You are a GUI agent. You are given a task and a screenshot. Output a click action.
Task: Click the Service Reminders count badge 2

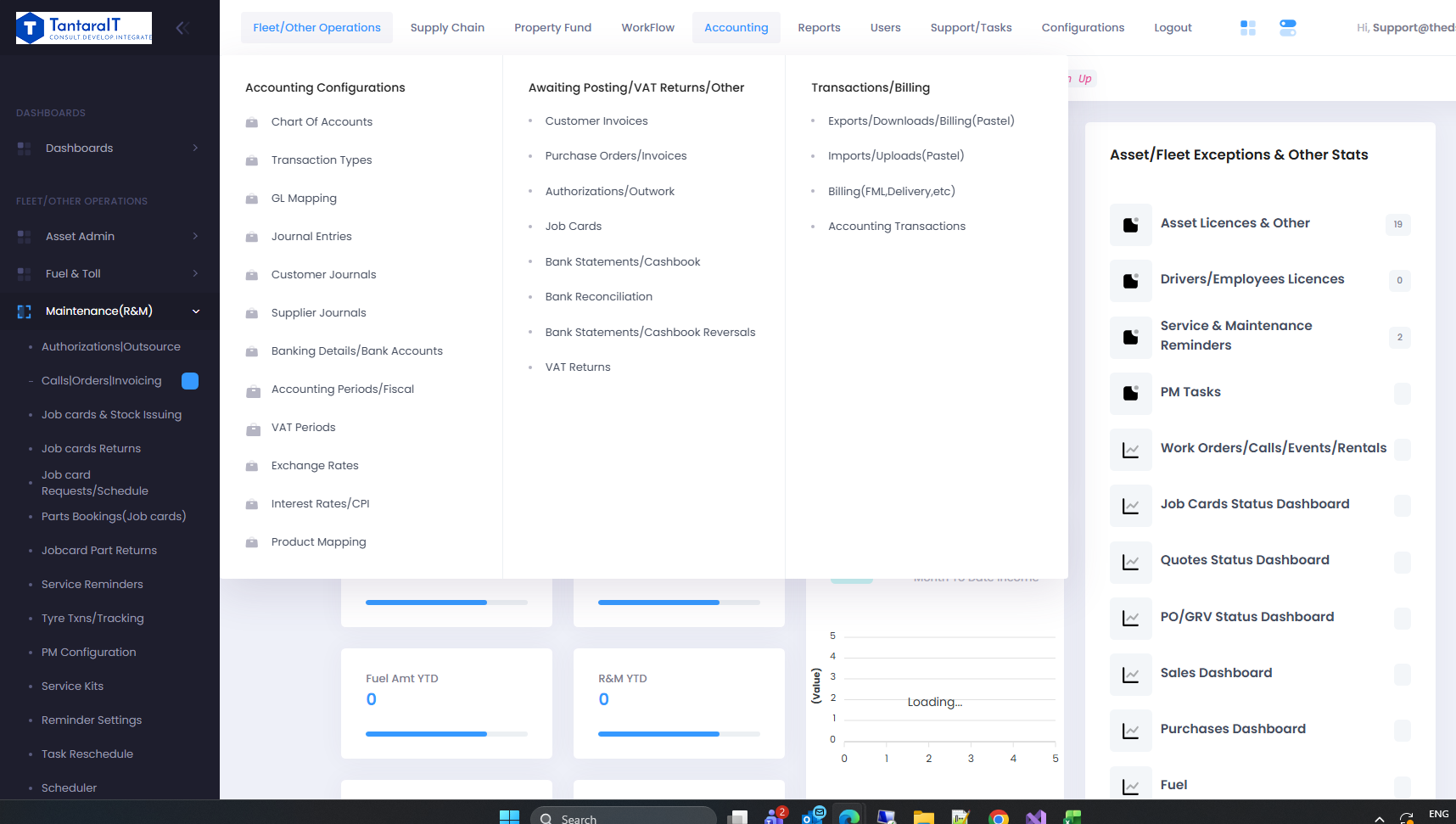click(x=1400, y=338)
